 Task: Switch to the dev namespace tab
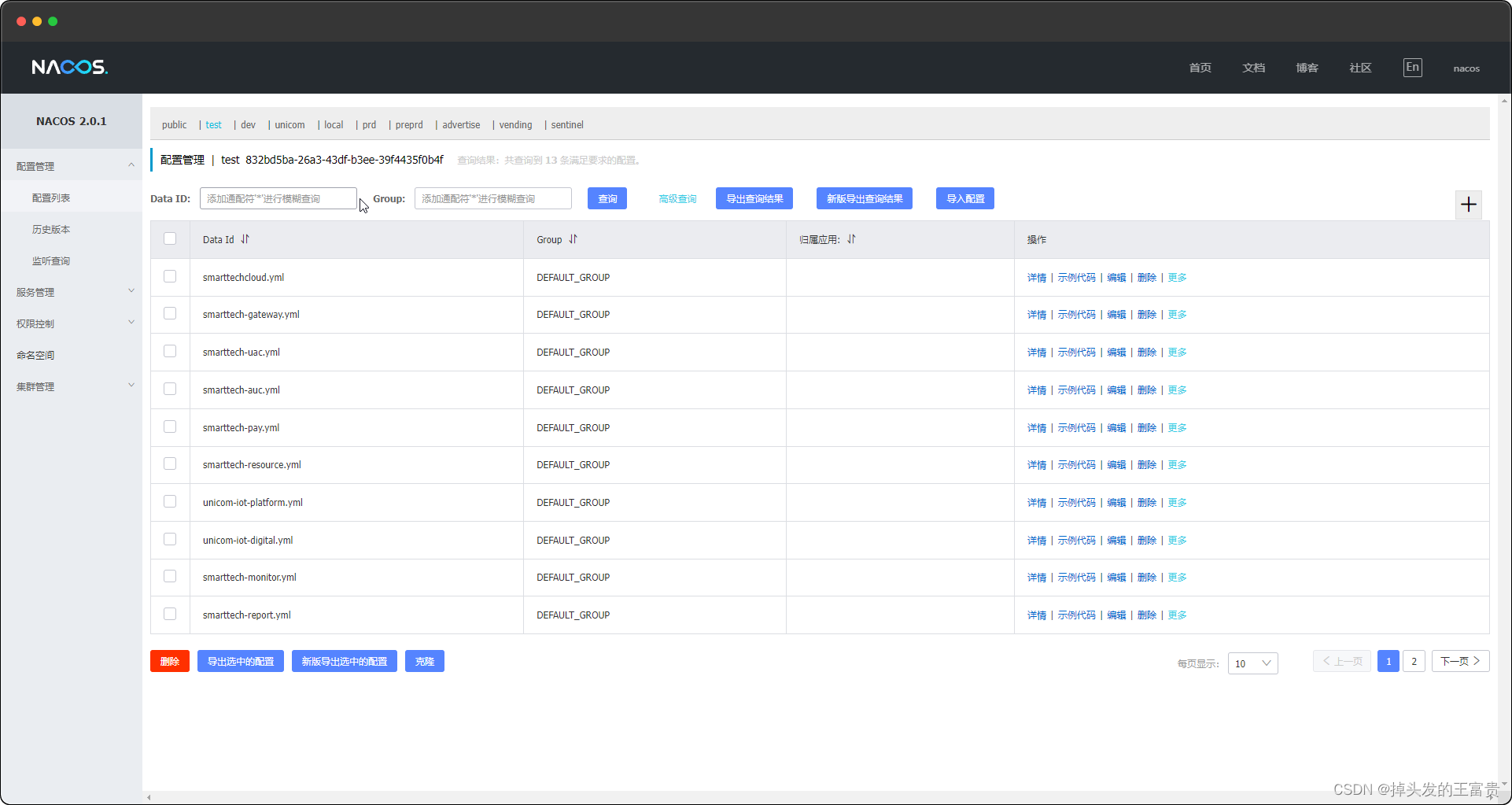(x=248, y=125)
